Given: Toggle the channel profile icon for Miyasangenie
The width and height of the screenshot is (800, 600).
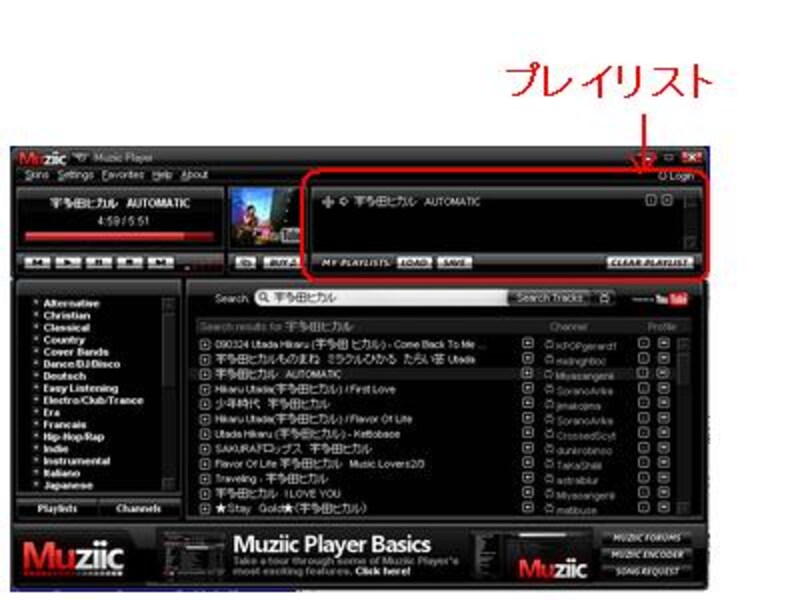Looking at the screenshot, I should pos(664,374).
